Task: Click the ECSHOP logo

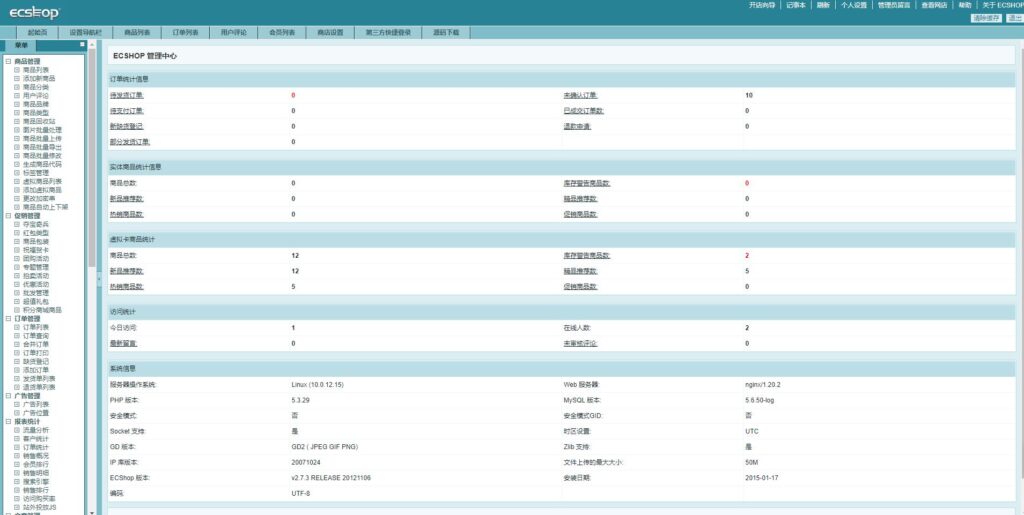Action: 34,12
